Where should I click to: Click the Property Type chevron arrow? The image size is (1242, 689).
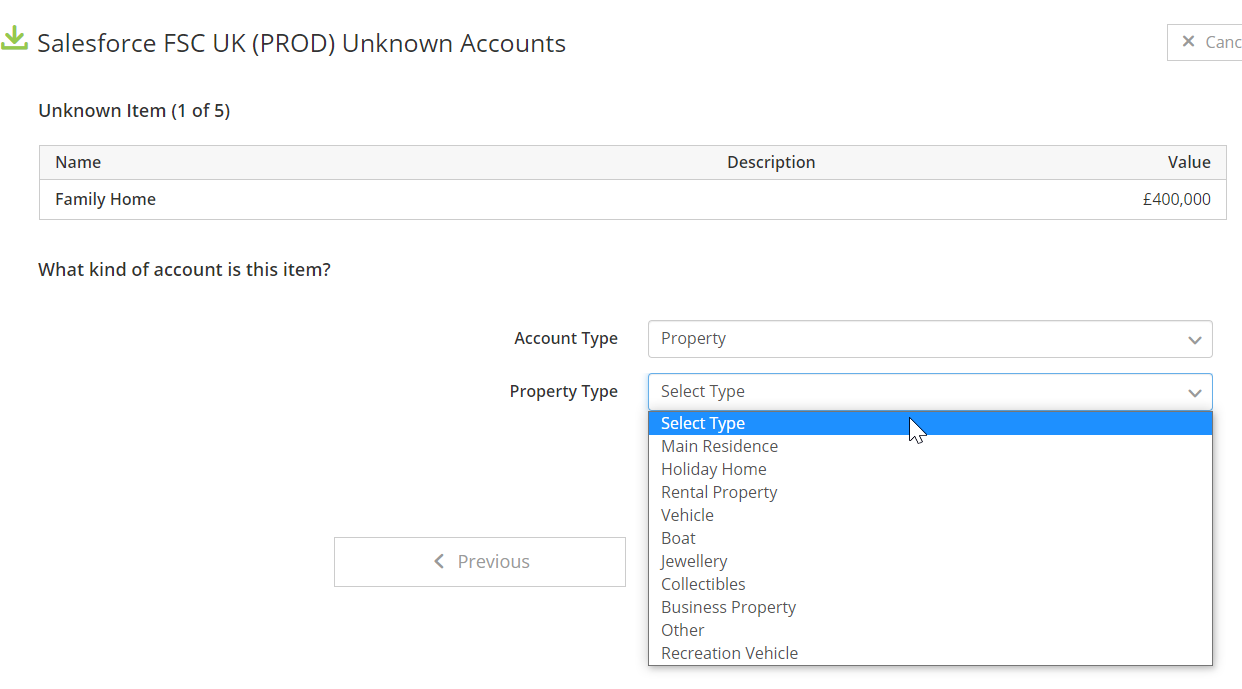(x=1194, y=393)
